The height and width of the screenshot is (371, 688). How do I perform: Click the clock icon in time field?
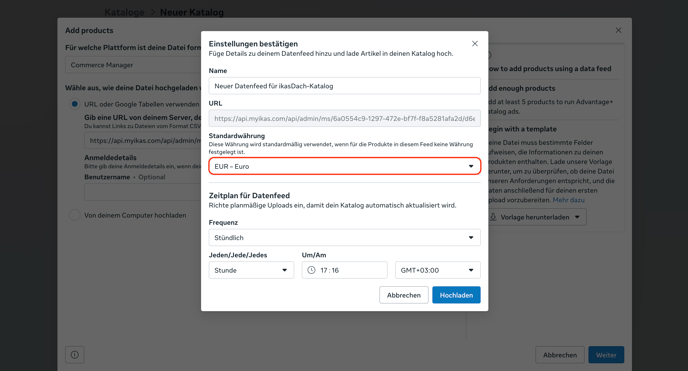tap(311, 270)
